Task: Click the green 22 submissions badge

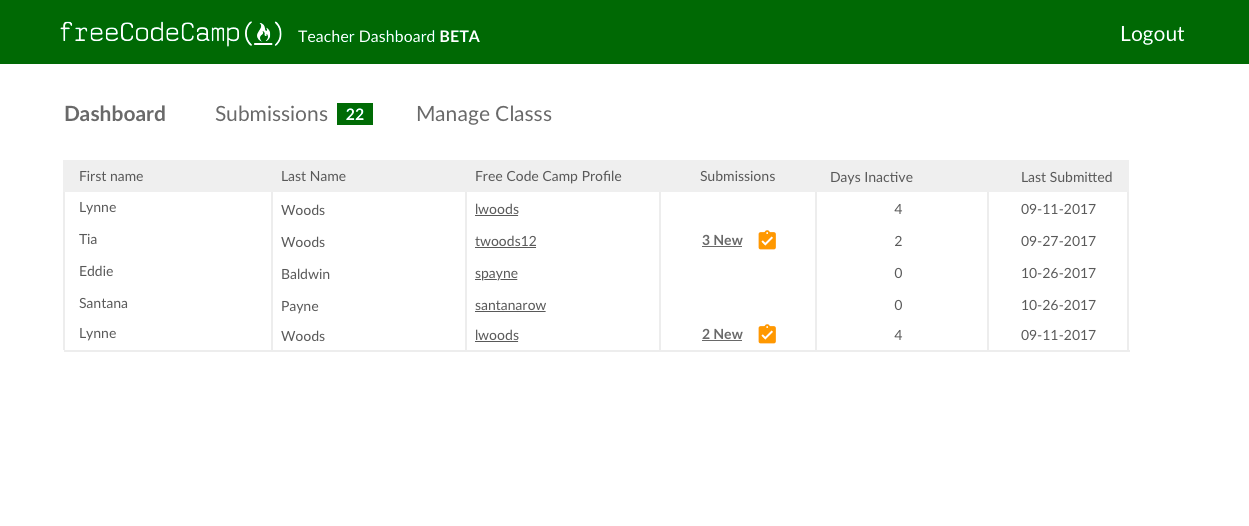Action: click(x=355, y=114)
